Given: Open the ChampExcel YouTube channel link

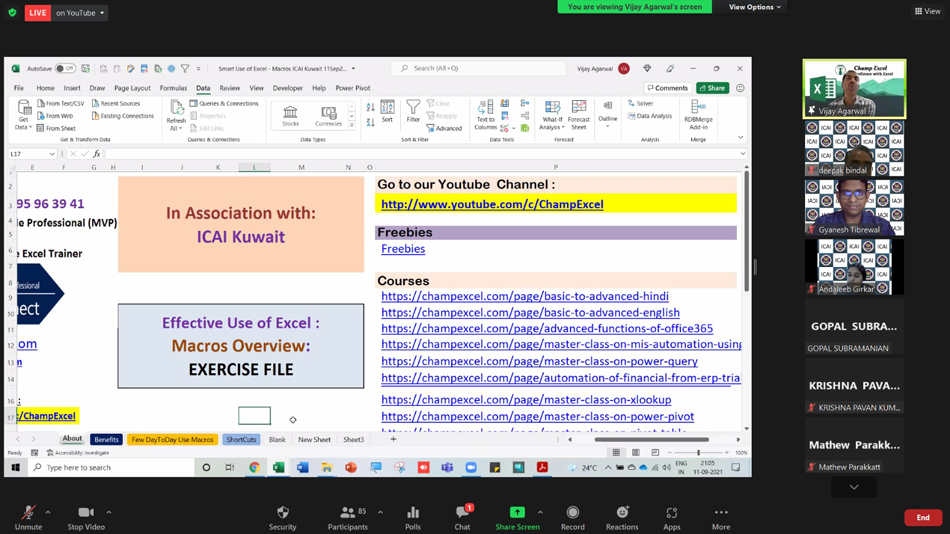Looking at the screenshot, I should click(492, 204).
